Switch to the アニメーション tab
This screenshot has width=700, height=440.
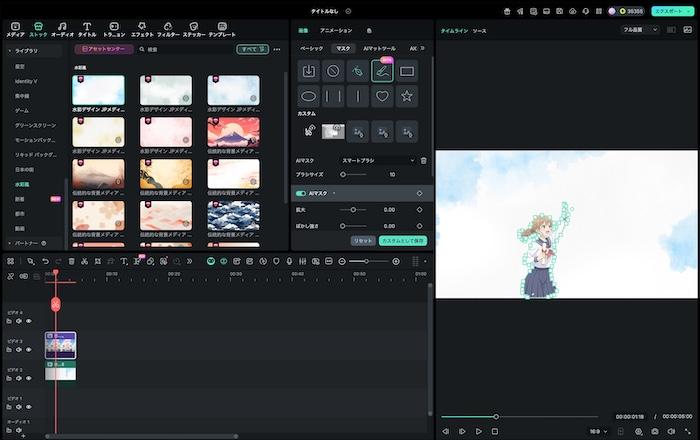(335, 31)
